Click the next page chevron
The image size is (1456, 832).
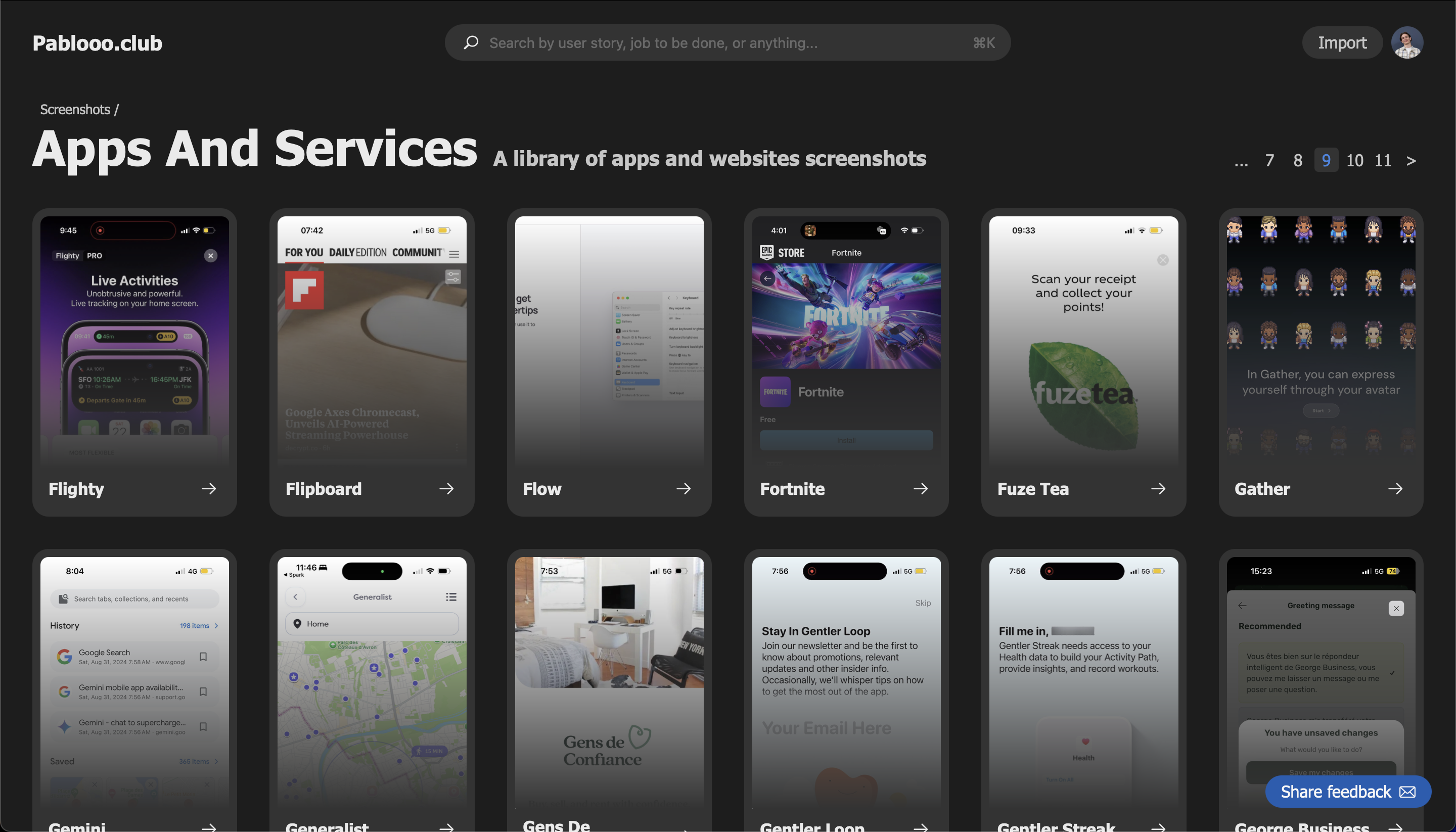[x=1412, y=161]
